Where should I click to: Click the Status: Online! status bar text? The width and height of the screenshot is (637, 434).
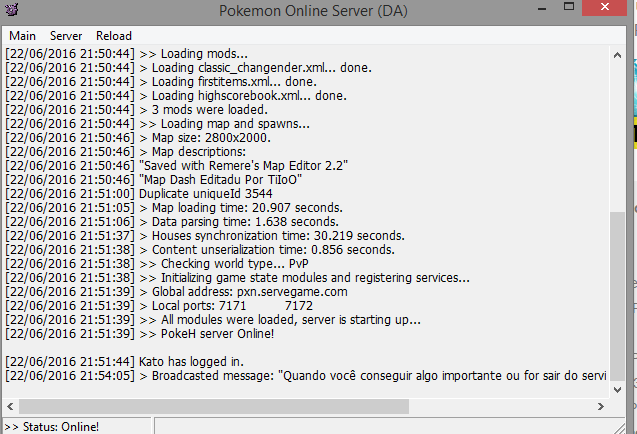[x=52, y=427]
